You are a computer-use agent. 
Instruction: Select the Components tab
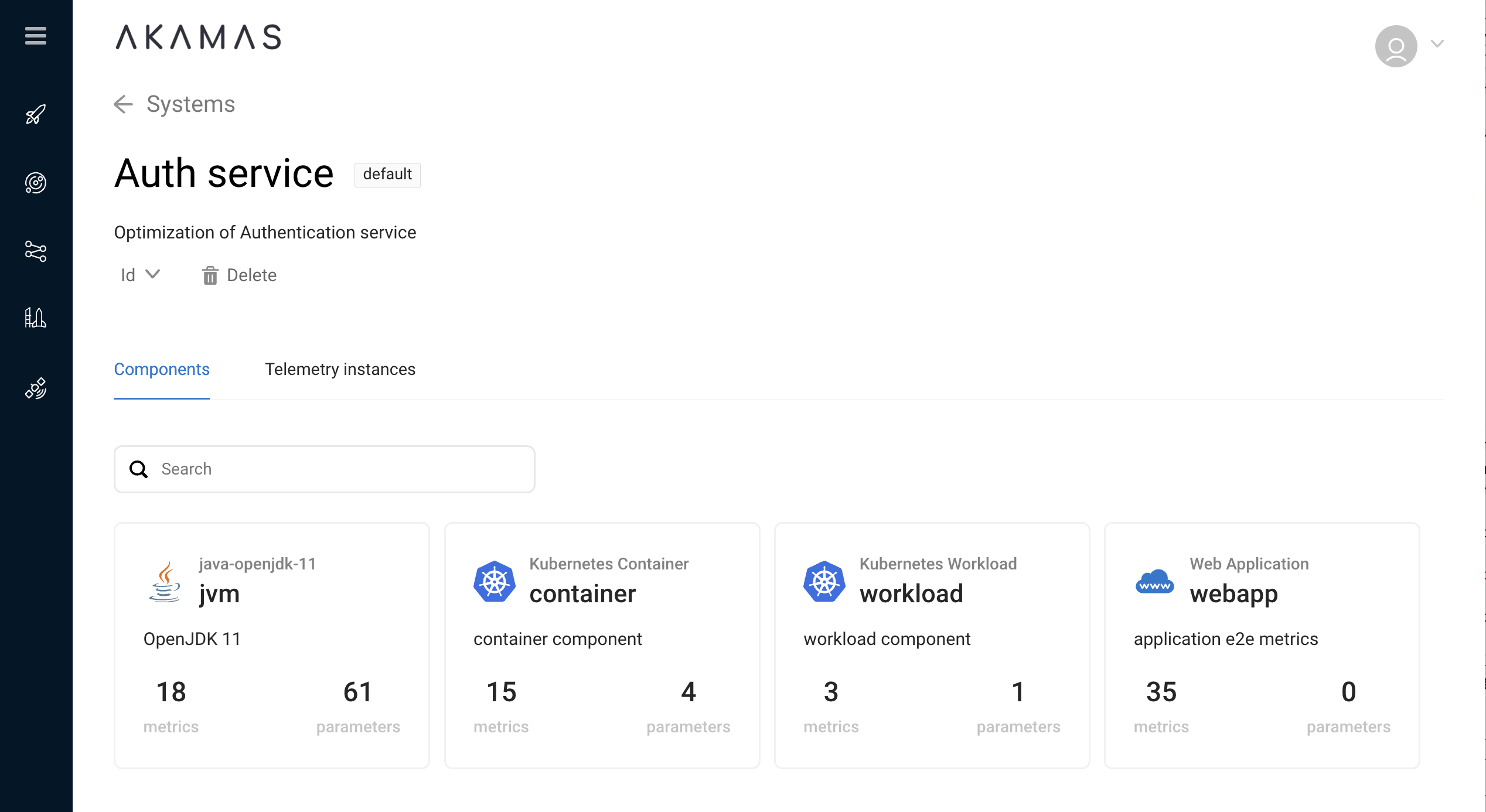coord(162,369)
